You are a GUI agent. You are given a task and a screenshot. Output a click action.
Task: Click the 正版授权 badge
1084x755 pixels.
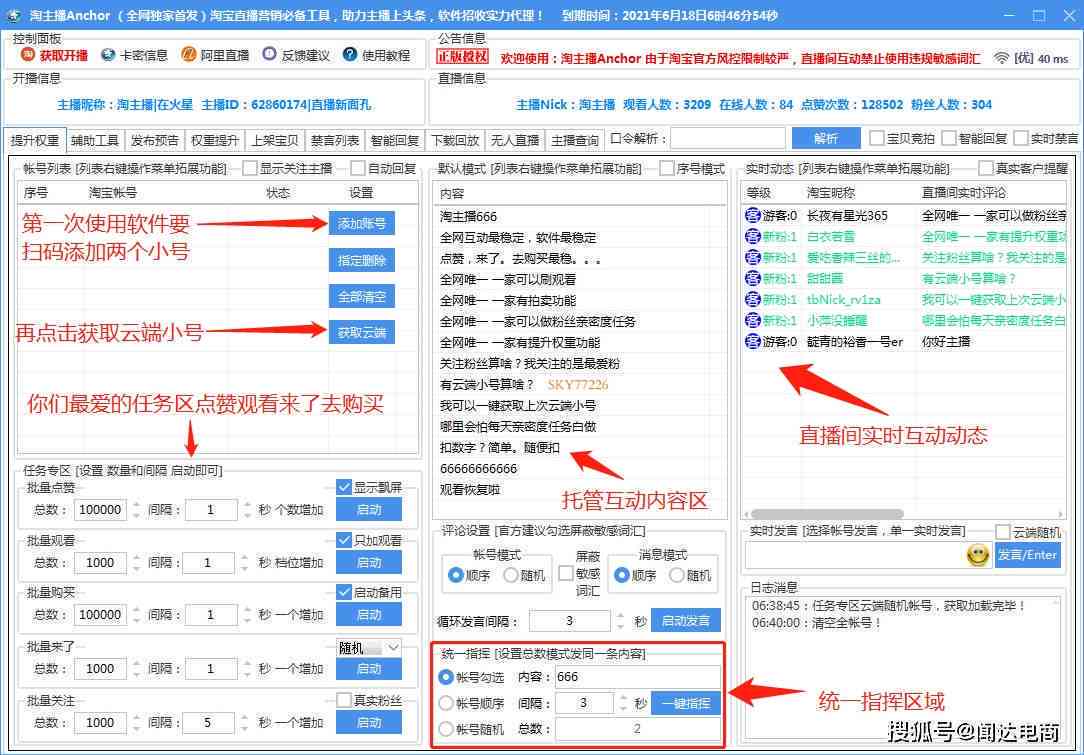click(x=462, y=57)
